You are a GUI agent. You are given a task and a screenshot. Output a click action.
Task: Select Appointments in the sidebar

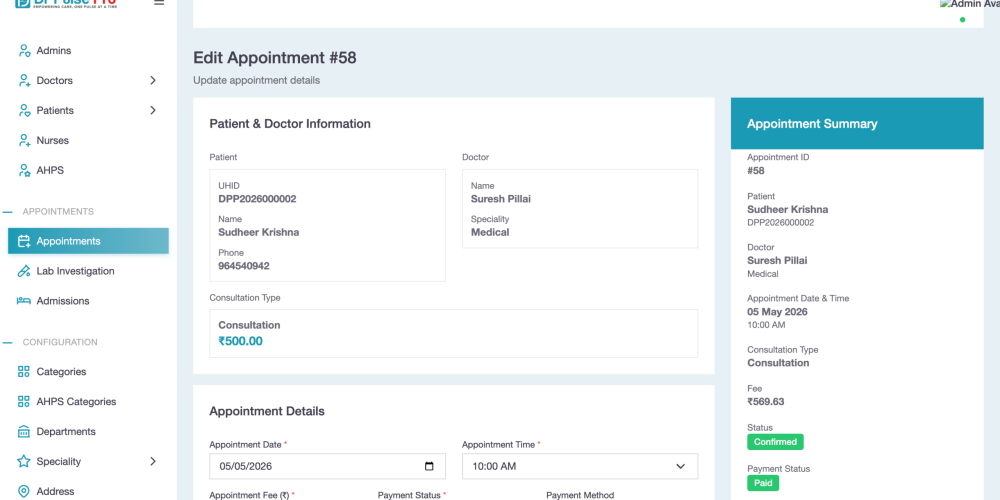pos(89,241)
